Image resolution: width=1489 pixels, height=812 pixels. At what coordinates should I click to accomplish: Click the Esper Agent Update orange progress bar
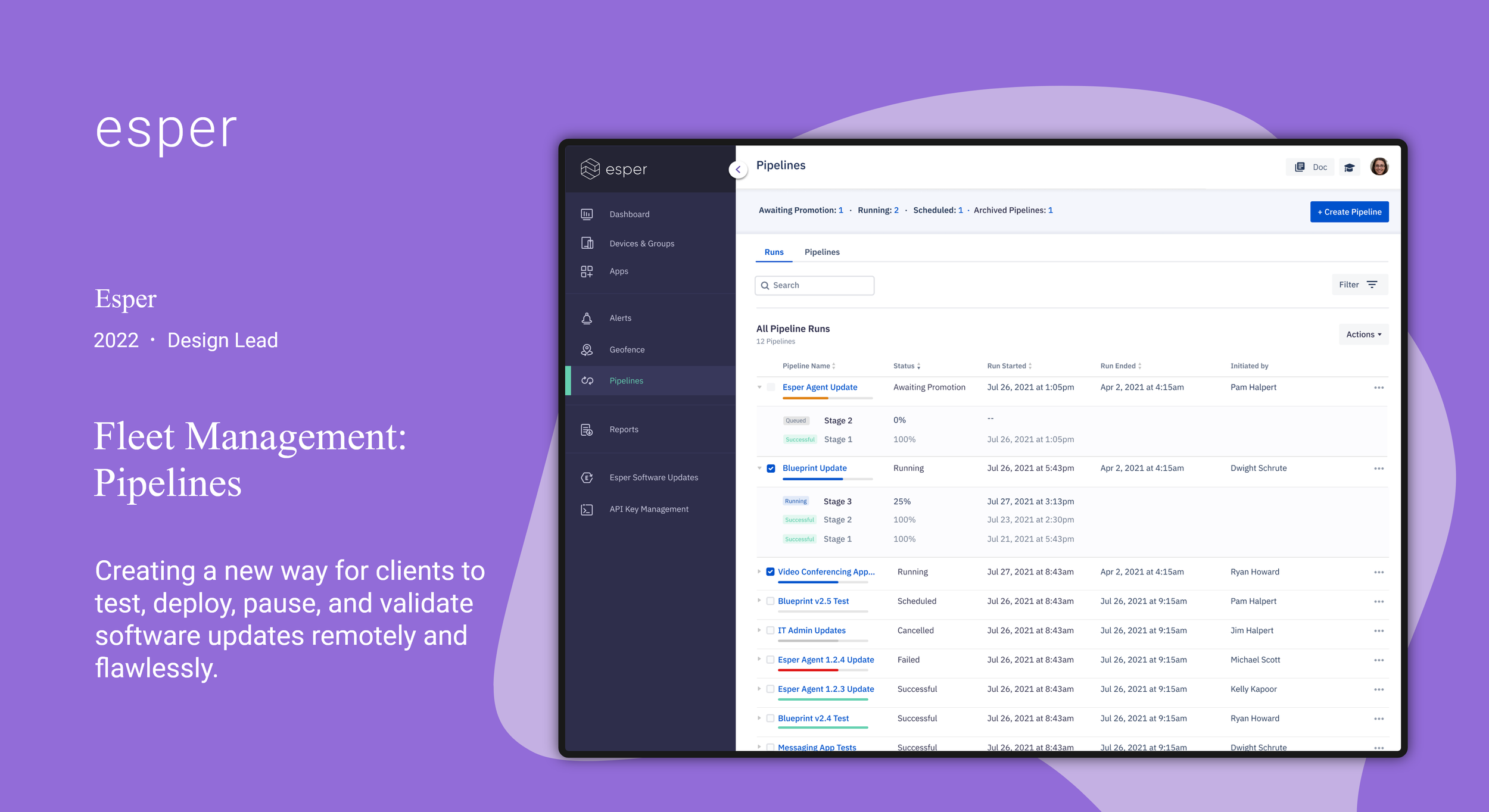coord(827,398)
